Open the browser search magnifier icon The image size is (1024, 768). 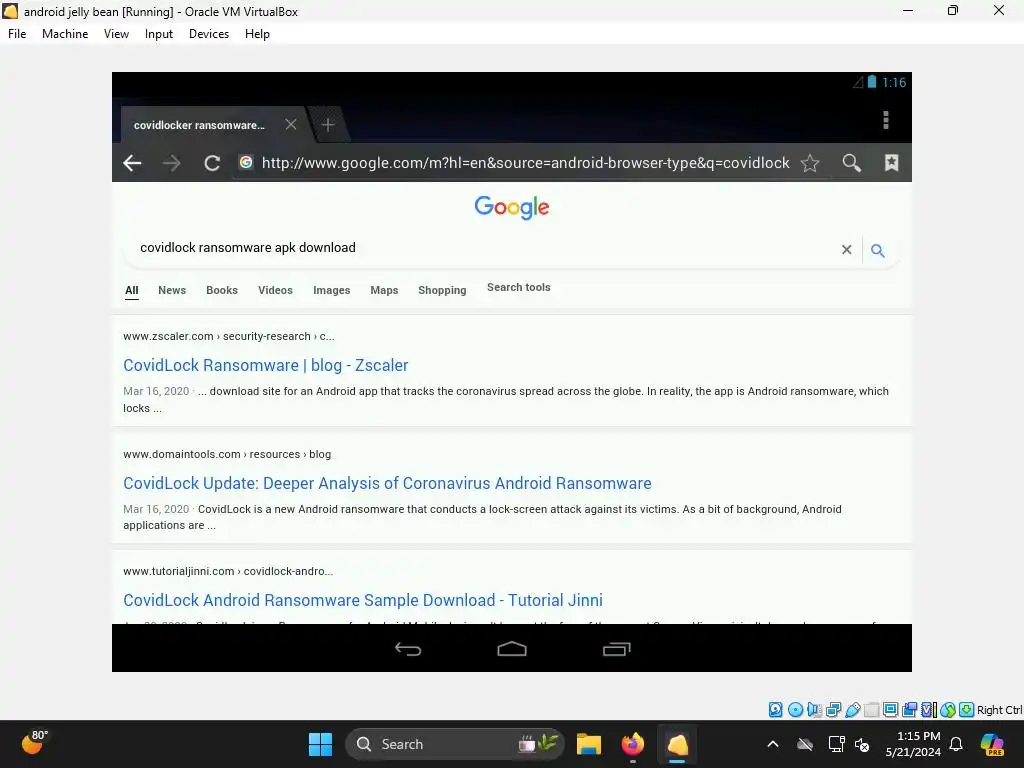click(x=852, y=163)
